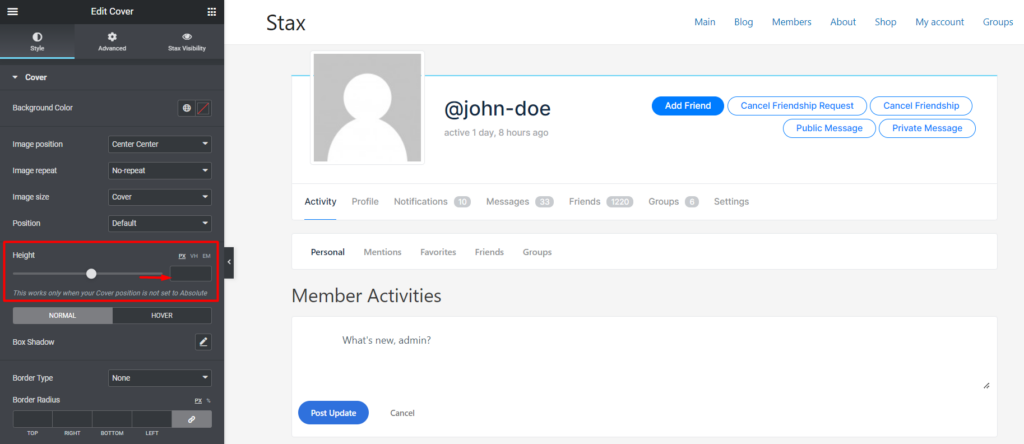Click the Post Update button
This screenshot has width=1024, height=444.
333,413
